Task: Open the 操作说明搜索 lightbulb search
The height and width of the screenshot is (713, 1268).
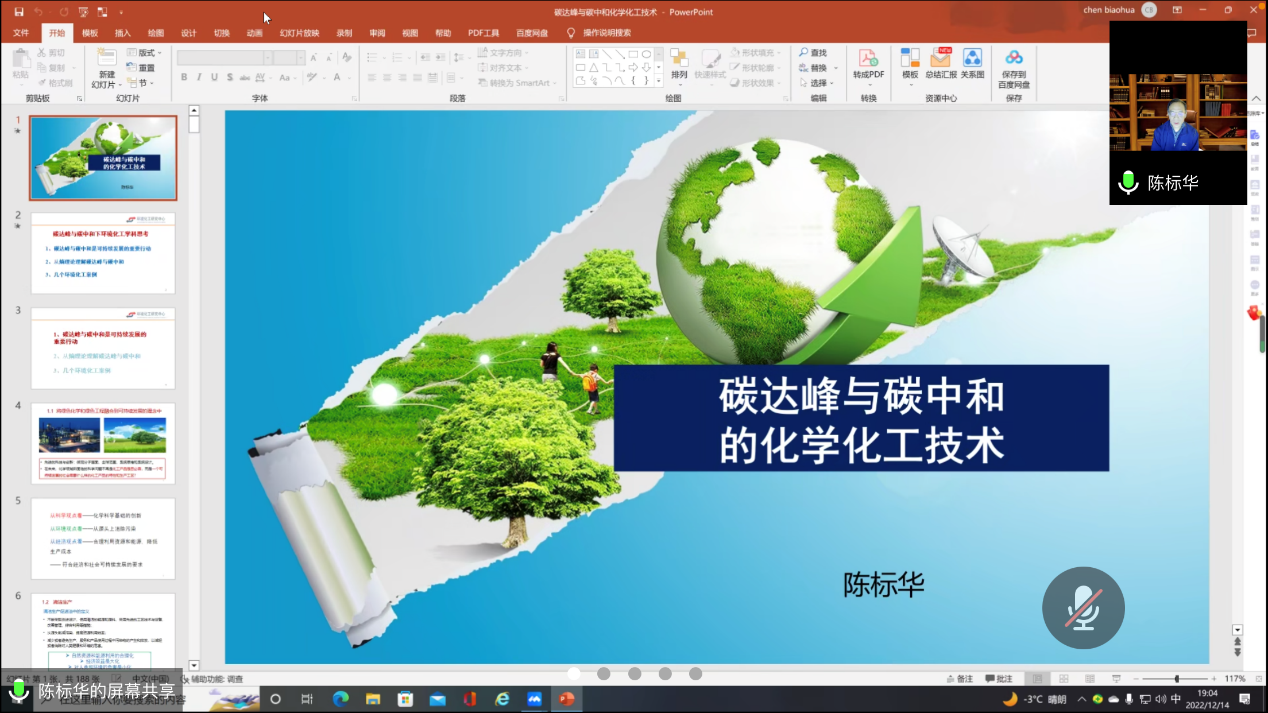Action: tap(599, 33)
